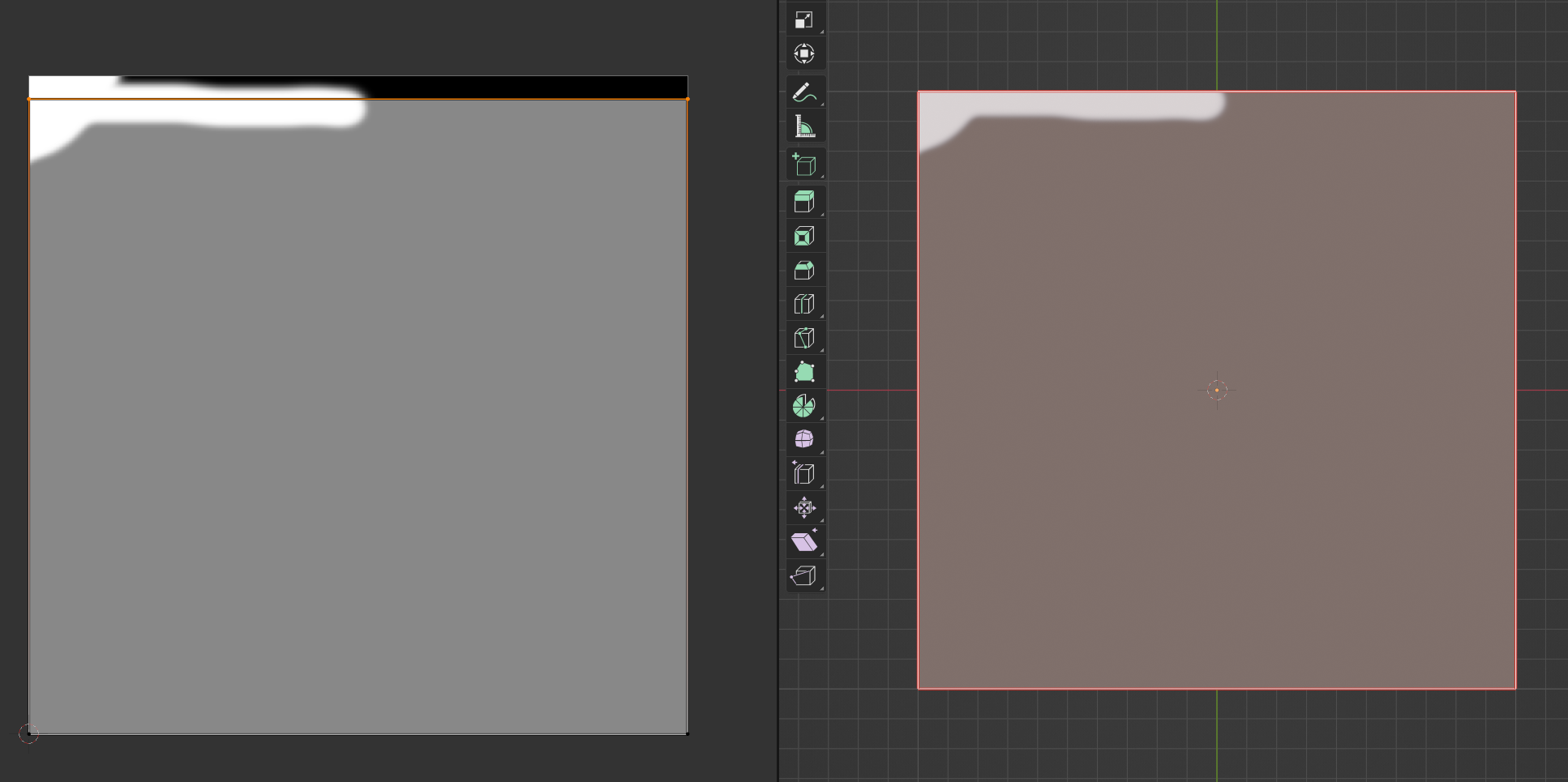1568x782 pixels.
Task: Click the Add Cube tool
Action: [804, 165]
